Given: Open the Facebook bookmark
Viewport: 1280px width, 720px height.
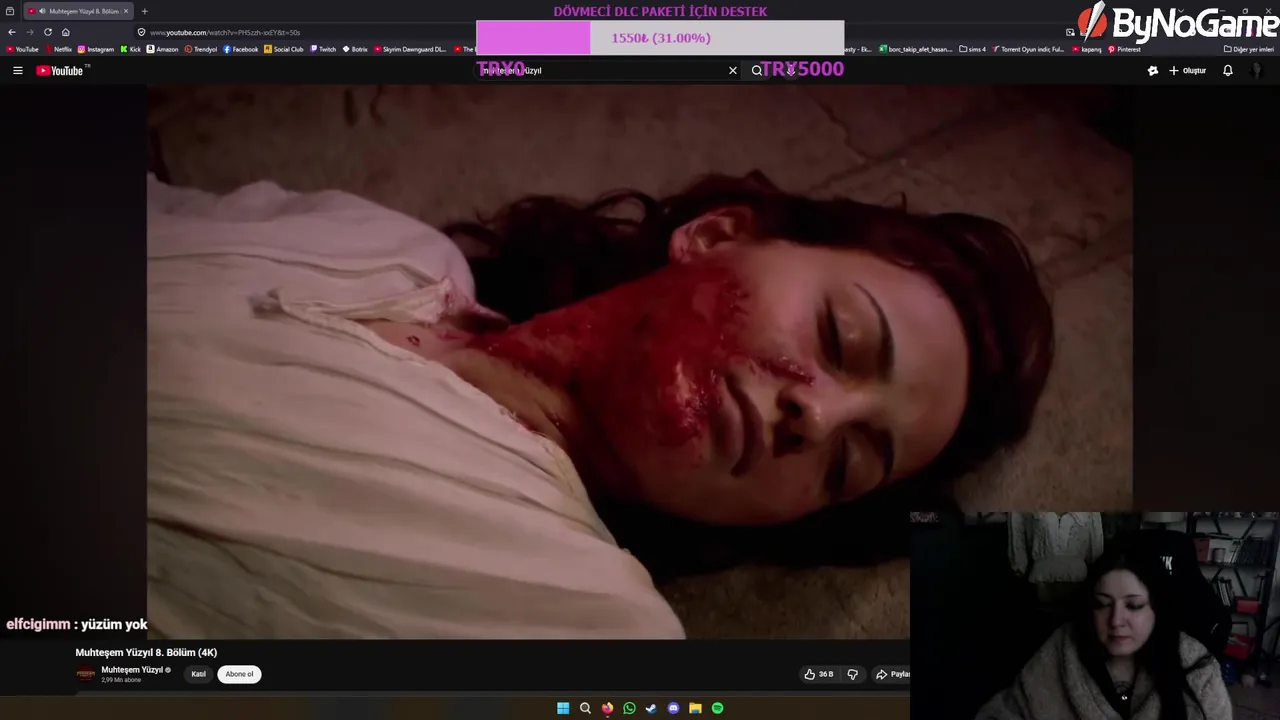Looking at the screenshot, I should (241, 49).
